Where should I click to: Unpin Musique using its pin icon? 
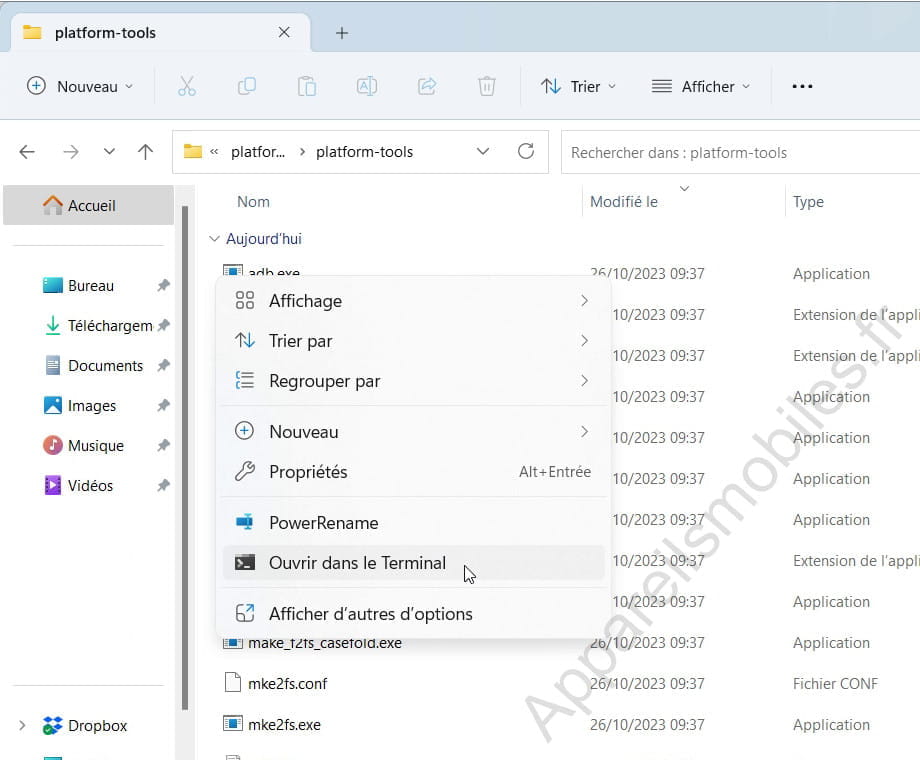pos(163,445)
